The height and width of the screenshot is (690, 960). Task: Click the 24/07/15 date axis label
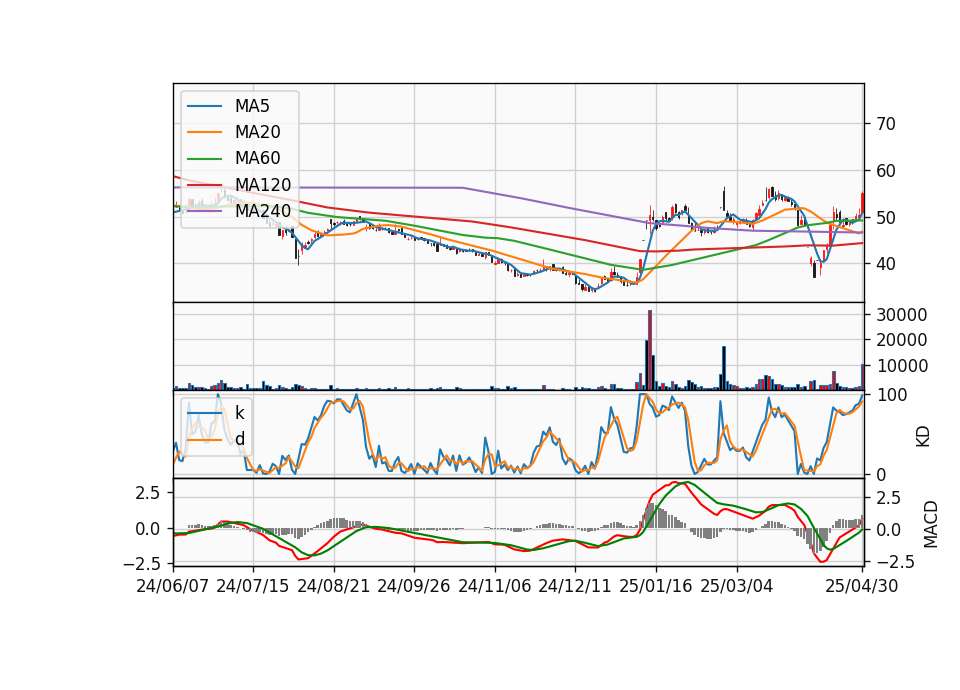(x=252, y=586)
